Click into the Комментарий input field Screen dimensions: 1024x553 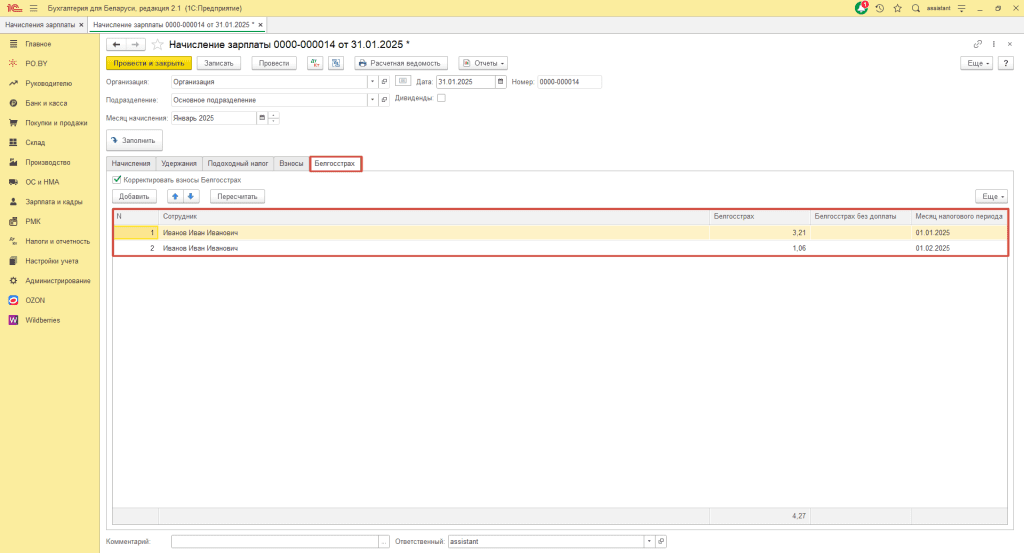tap(274, 541)
